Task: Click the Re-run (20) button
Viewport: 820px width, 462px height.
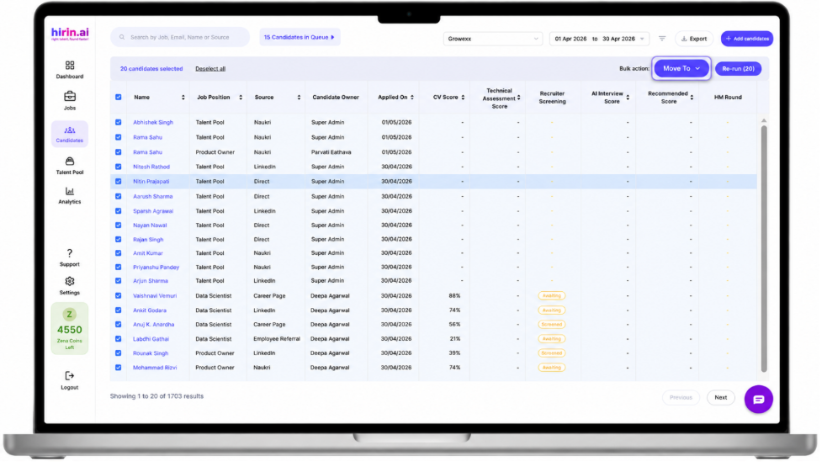Action: [738, 69]
